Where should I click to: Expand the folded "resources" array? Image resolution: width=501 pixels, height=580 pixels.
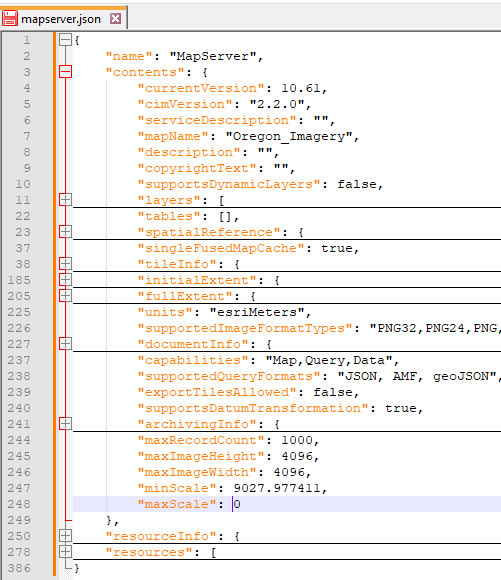coord(65,552)
